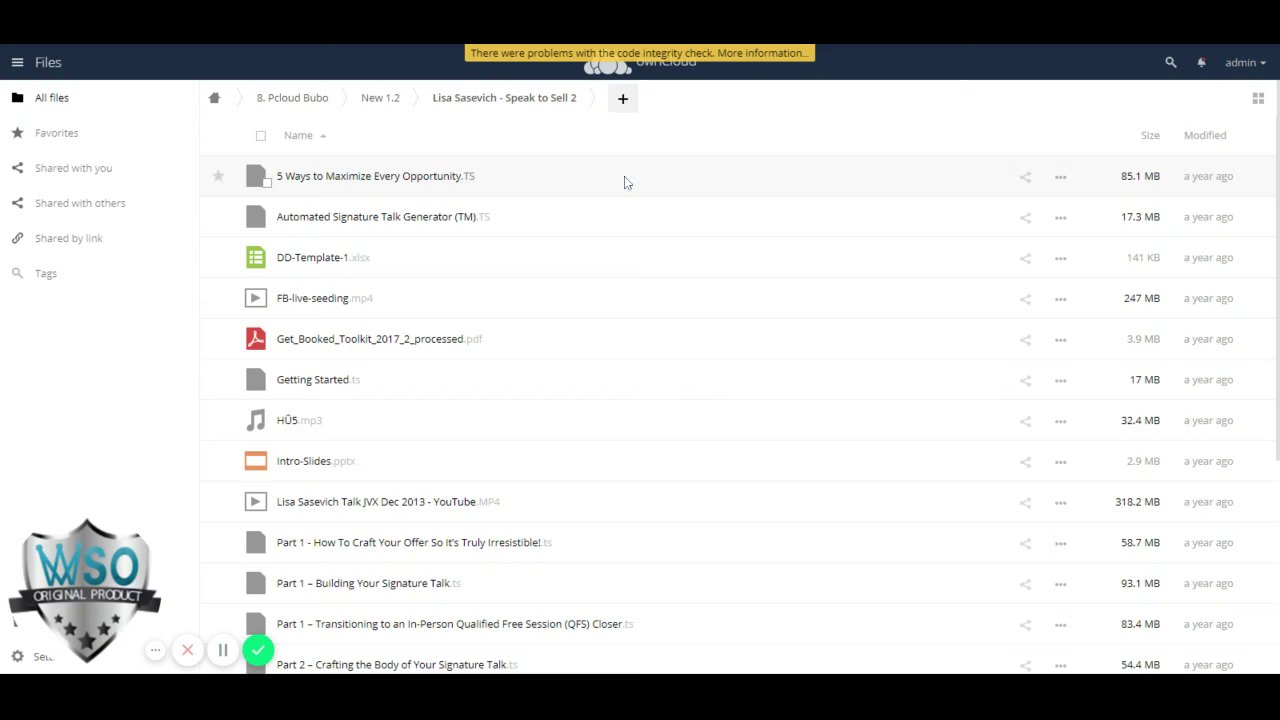The width and height of the screenshot is (1280, 720).
Task: Share 'Part 1 - How To Craft Your Offer' file
Action: [x=1025, y=543]
